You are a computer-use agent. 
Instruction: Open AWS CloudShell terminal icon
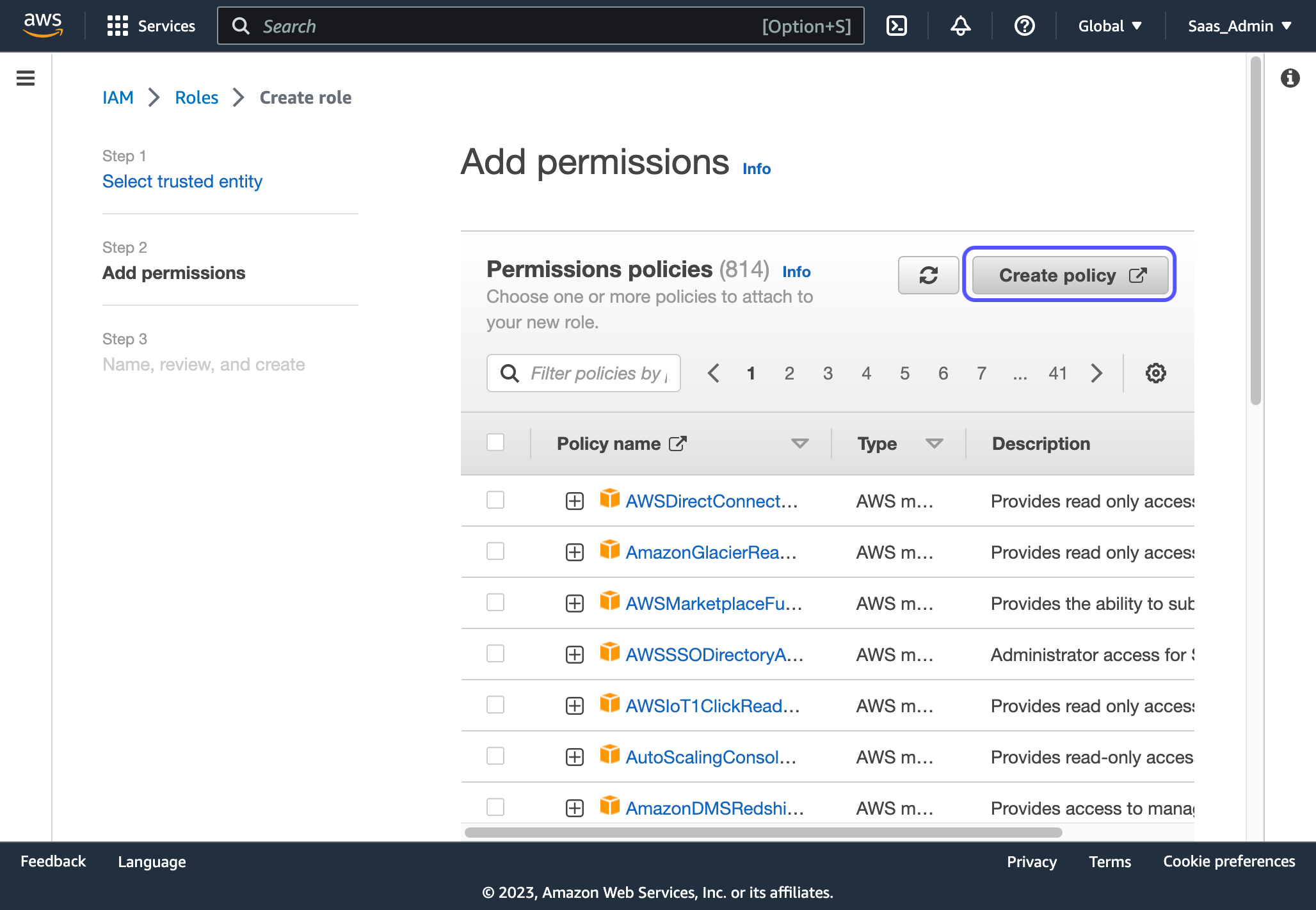[896, 26]
